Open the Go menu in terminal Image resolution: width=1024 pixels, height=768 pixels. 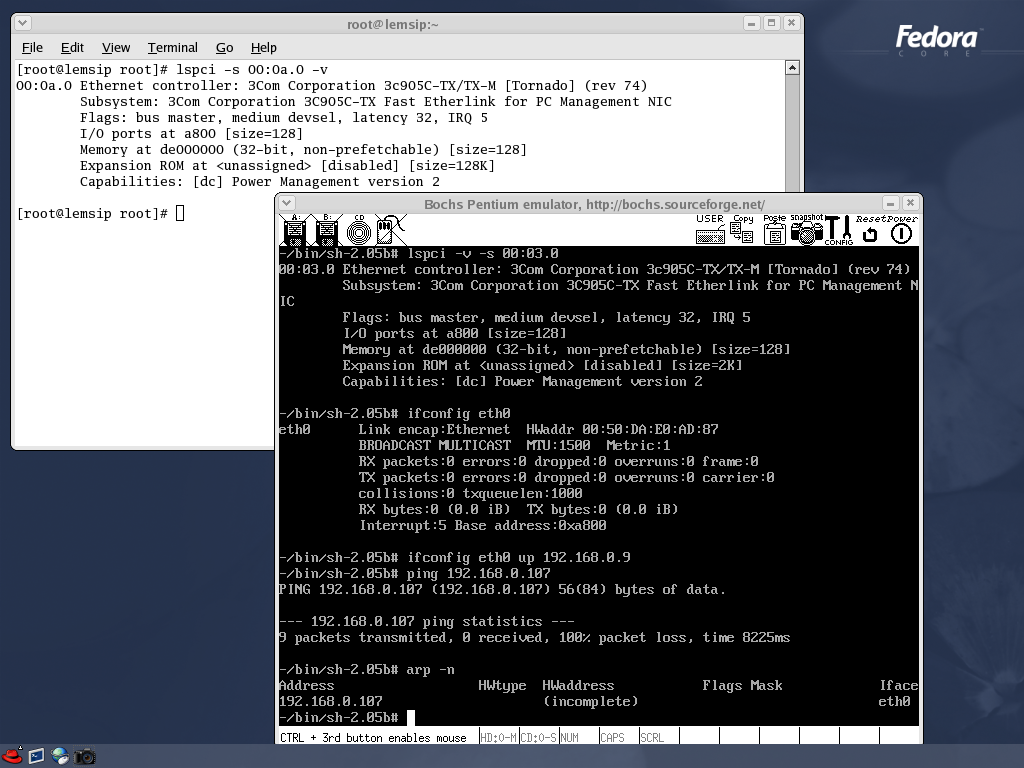point(224,48)
